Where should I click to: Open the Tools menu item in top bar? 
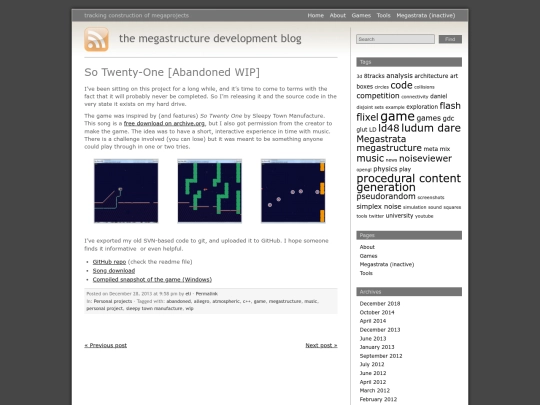(383, 15)
